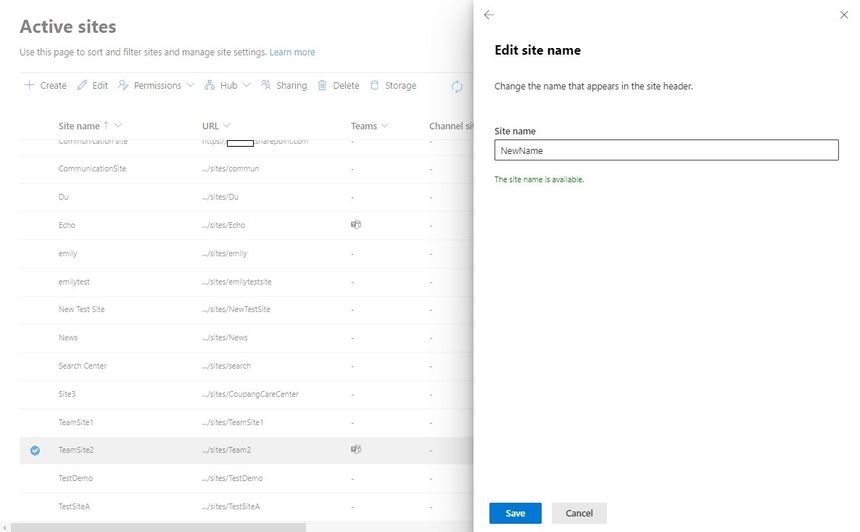Sort by the Site name column header
This screenshot has width=860, height=532.
pyautogui.click(x=79, y=126)
